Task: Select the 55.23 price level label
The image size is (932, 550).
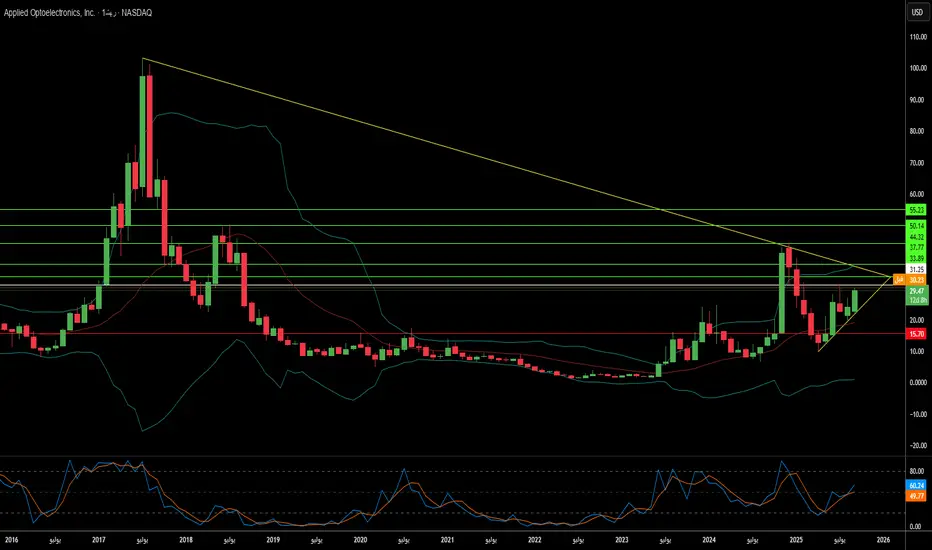Action: [917, 210]
